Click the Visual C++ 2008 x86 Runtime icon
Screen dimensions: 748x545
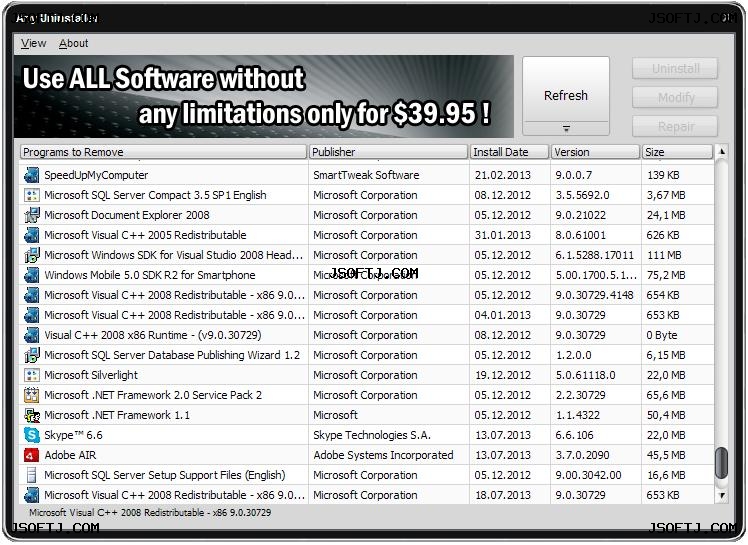click(x=31, y=335)
